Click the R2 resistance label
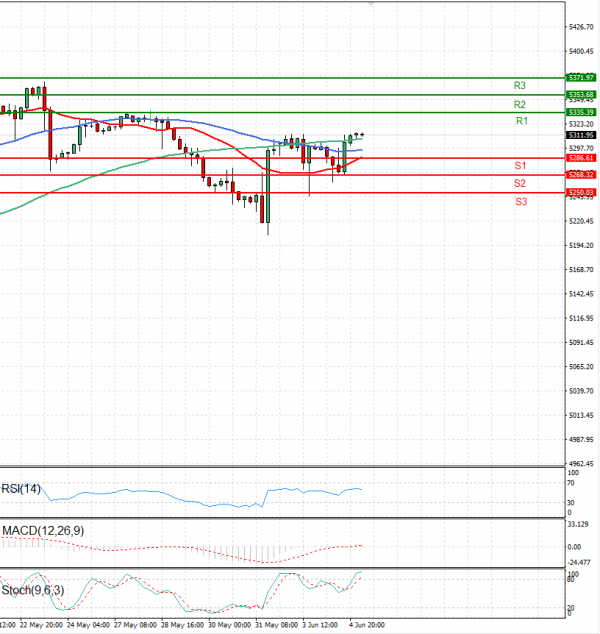The height and width of the screenshot is (634, 600). tap(520, 105)
